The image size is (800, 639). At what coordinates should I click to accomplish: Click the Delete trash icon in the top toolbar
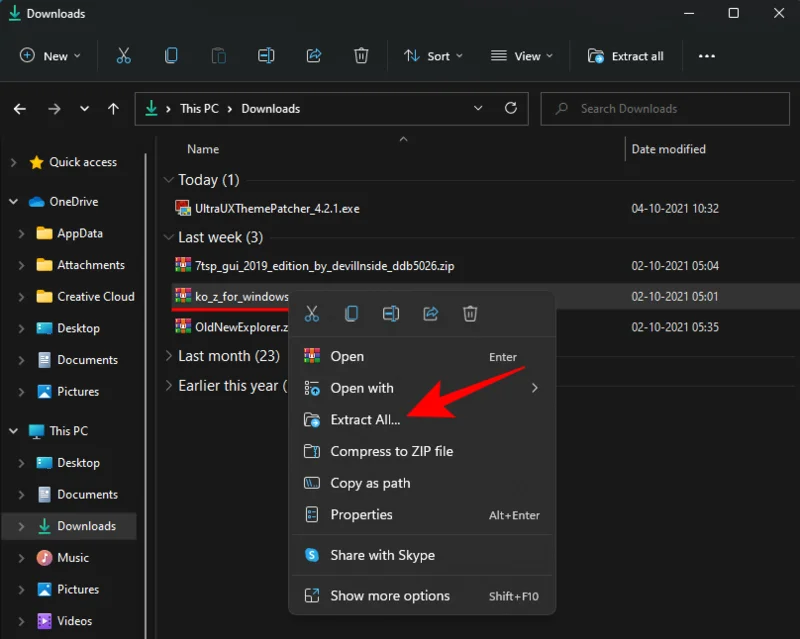(361, 56)
